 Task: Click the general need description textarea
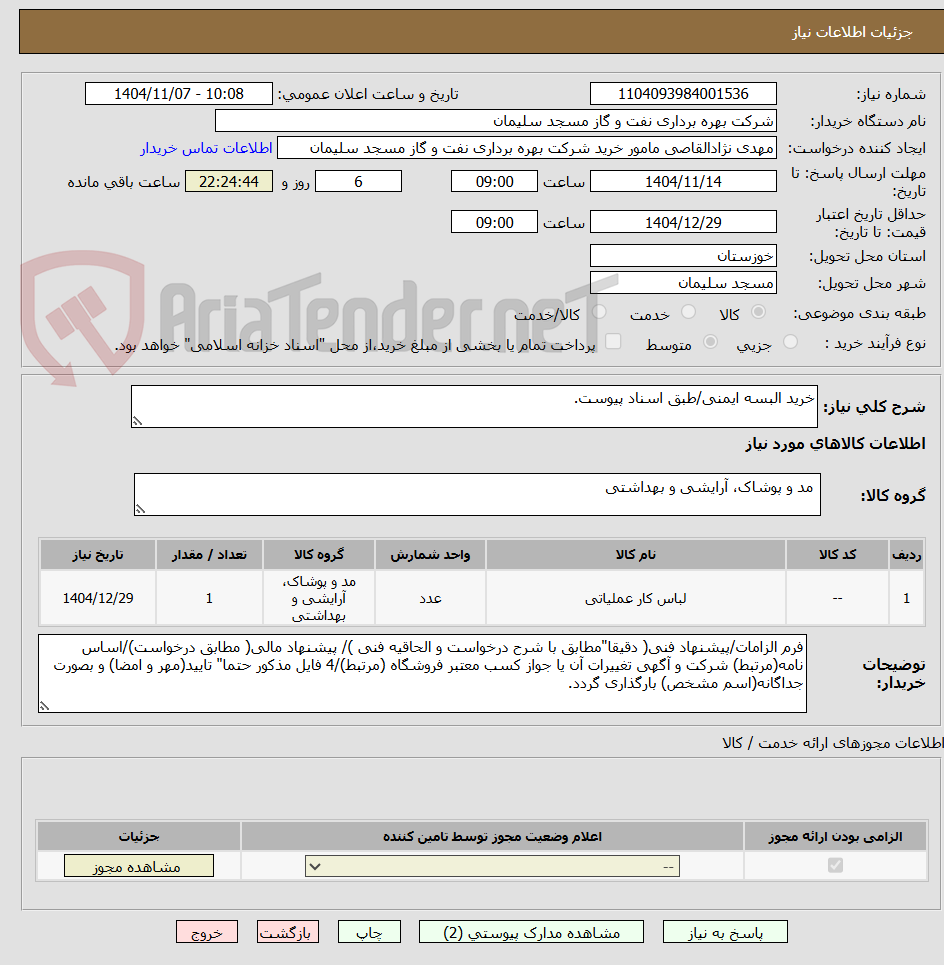(x=474, y=406)
